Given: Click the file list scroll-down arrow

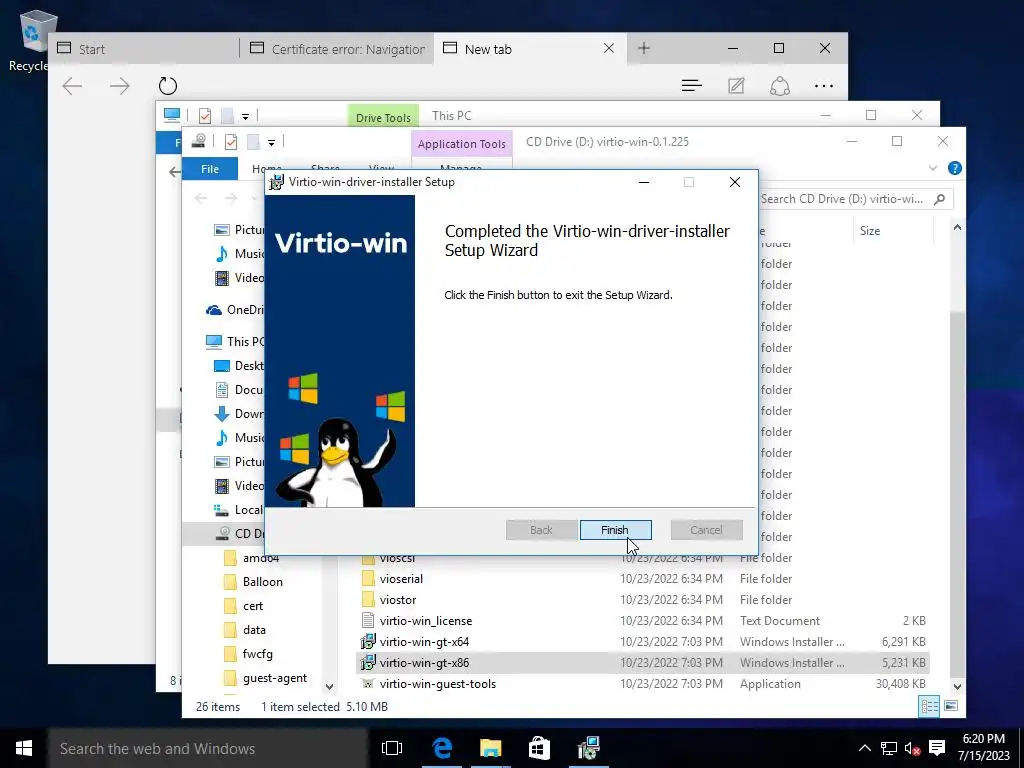Looking at the screenshot, I should pos(957,686).
